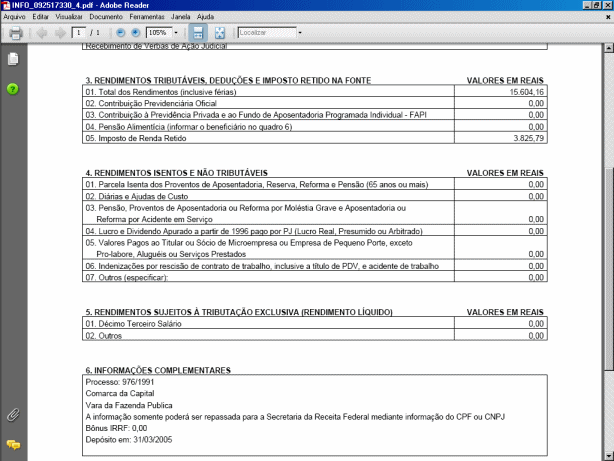Image resolution: width=614 pixels, height=461 pixels.
Task: Click the fit-page view icon
Action: tap(220, 33)
